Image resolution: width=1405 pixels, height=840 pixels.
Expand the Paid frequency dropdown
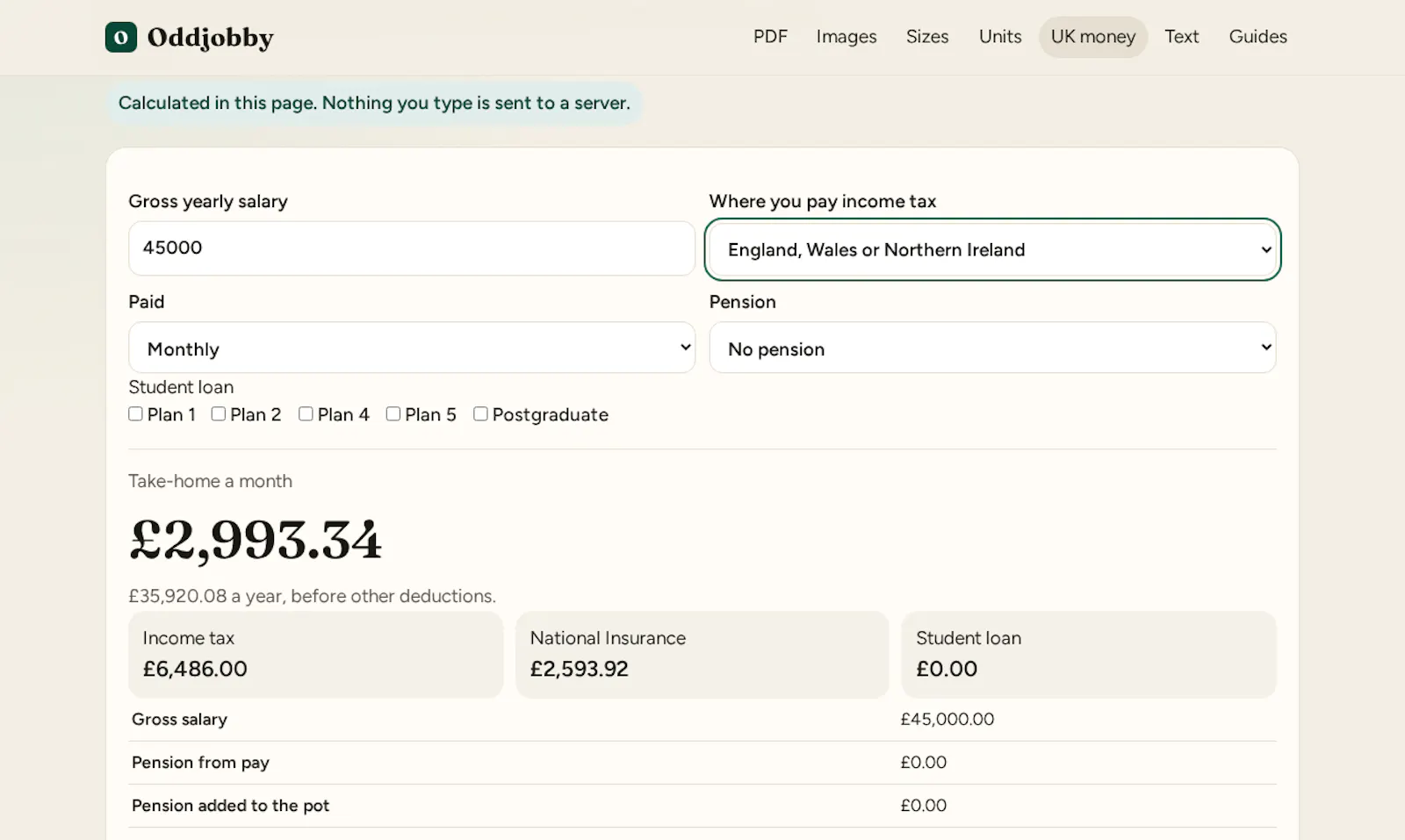[x=412, y=348]
